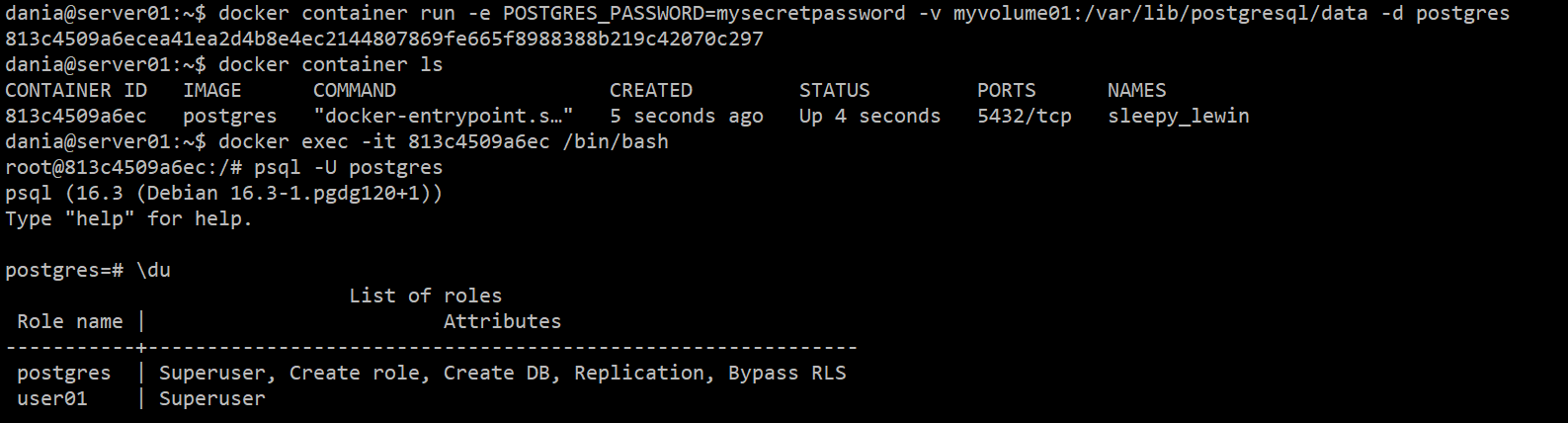Image resolution: width=1568 pixels, height=423 pixels.
Task: Click the "List of roles" heading
Action: pos(425,296)
